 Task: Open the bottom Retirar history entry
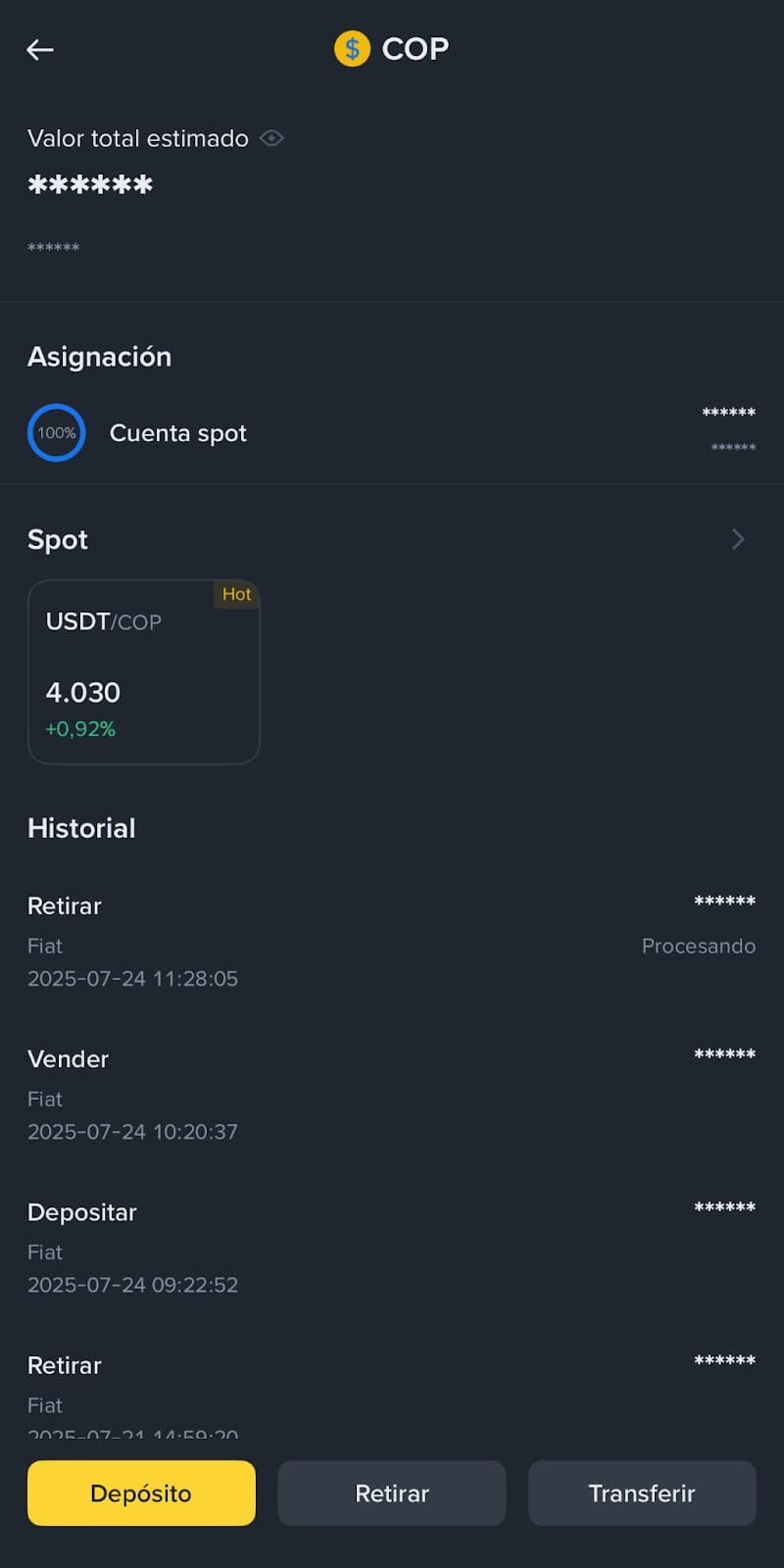(x=392, y=1392)
